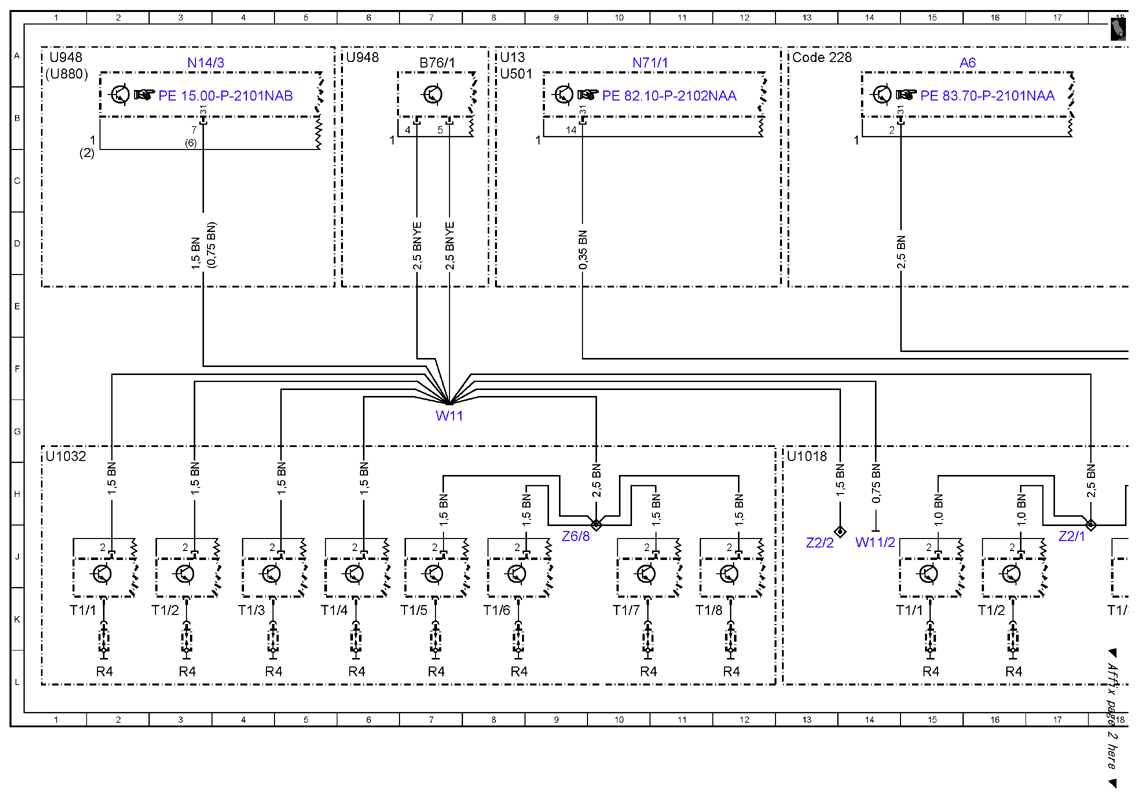This screenshot has width=1138, height=798.
Task: Click the T1/5 ignition coil transistor symbol
Action: [x=433, y=575]
